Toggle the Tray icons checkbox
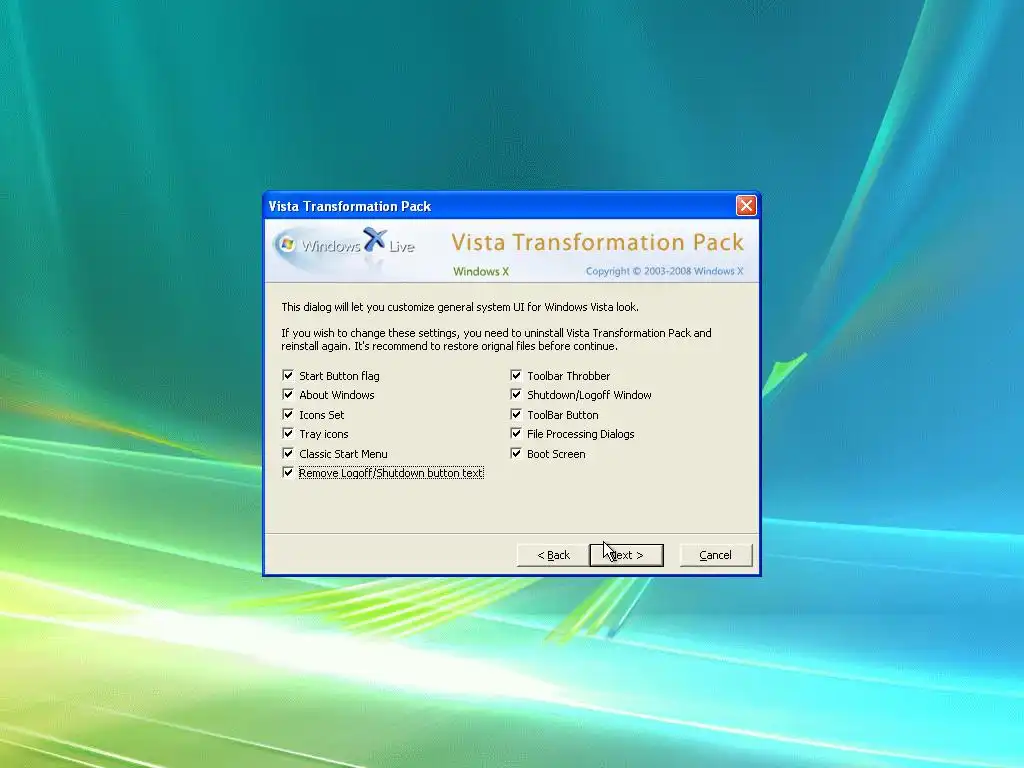Viewport: 1024px width, 768px height. 288,434
